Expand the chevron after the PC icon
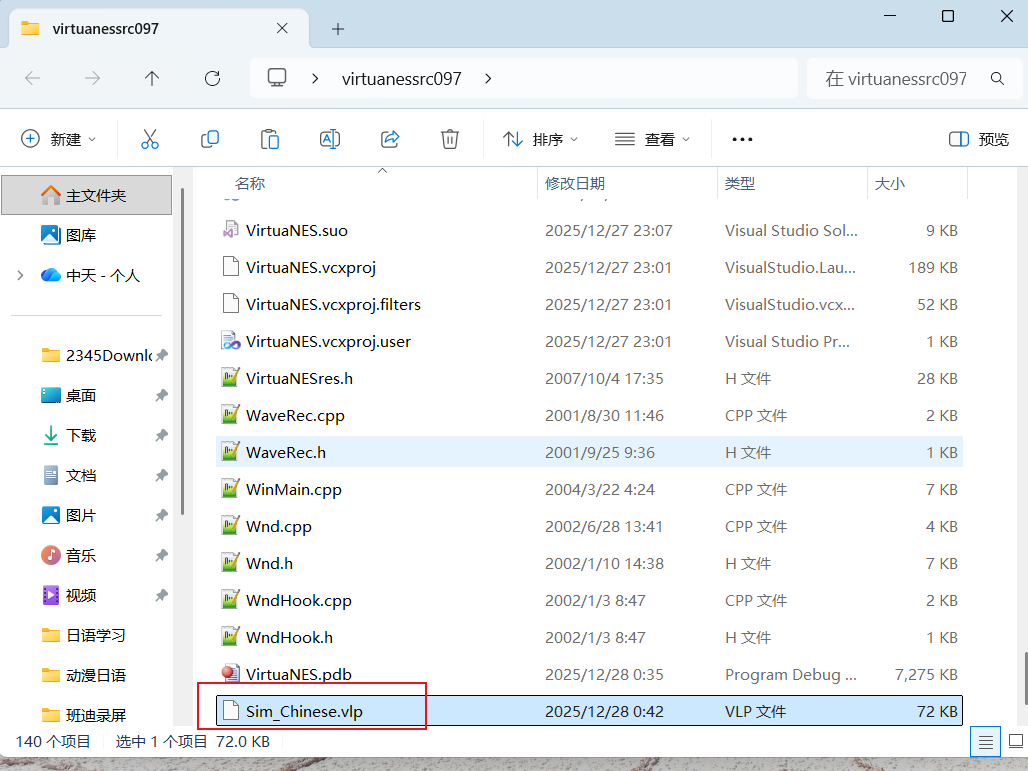 tap(315, 79)
